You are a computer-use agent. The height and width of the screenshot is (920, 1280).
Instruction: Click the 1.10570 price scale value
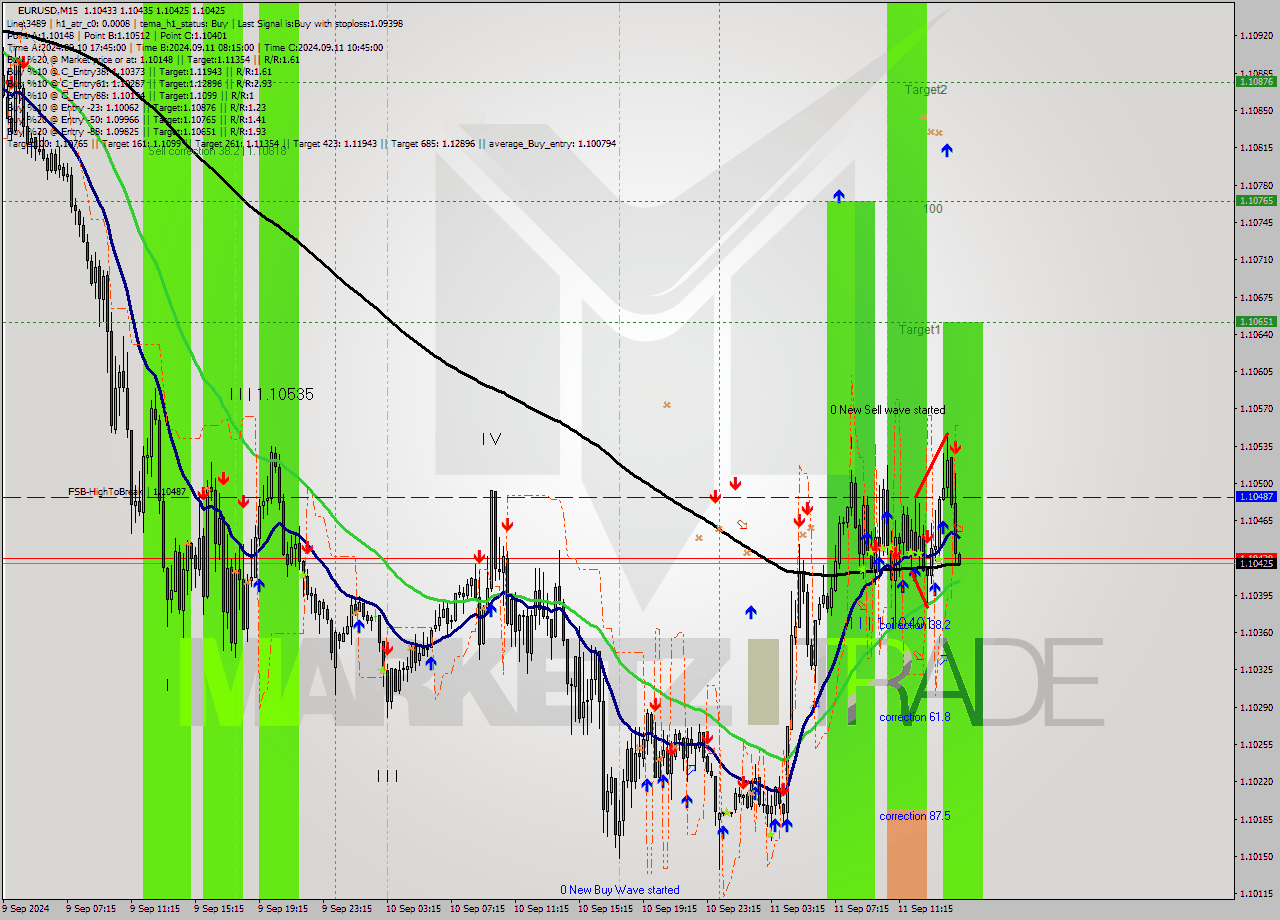point(1255,408)
